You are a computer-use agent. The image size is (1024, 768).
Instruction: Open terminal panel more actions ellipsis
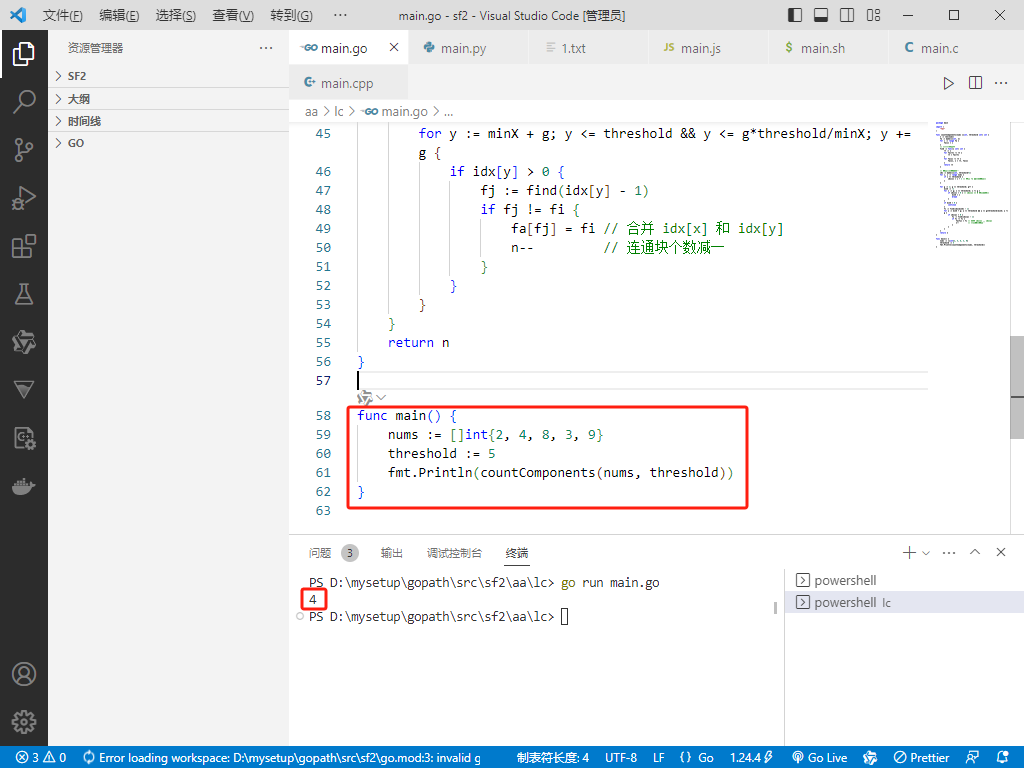coord(949,552)
